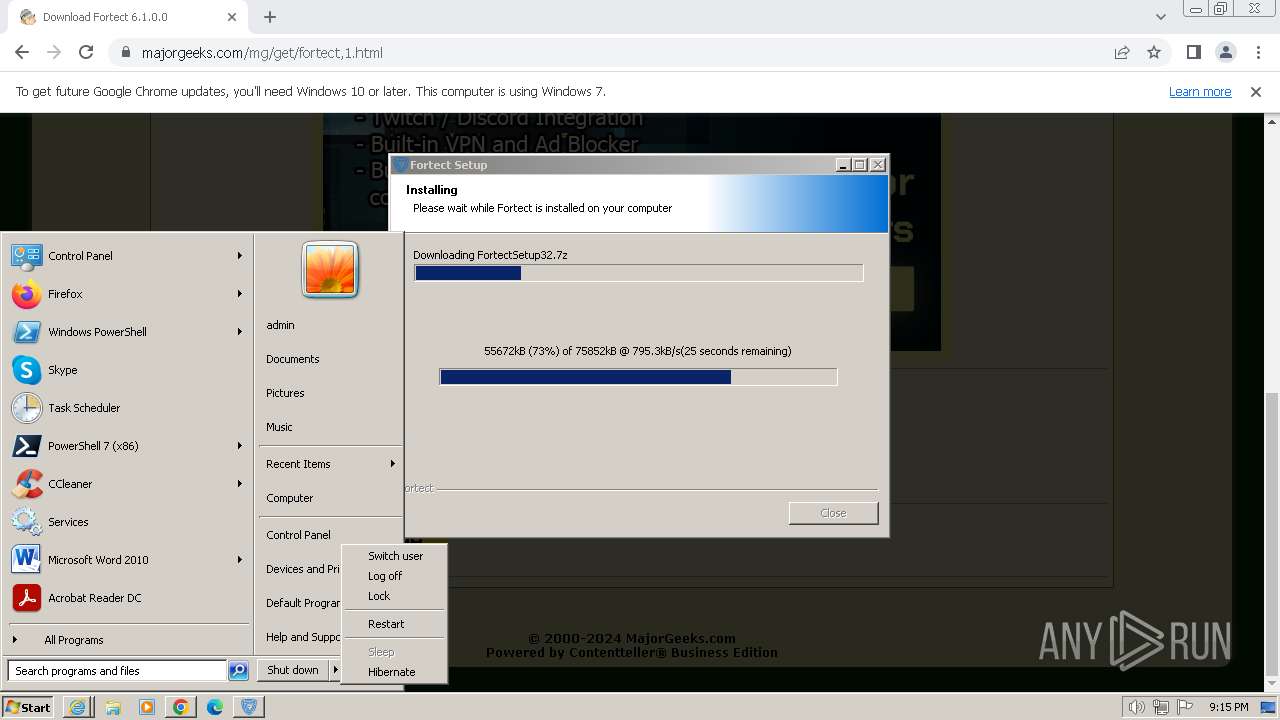Dismiss the Chrome update infobar

pyautogui.click(x=1256, y=91)
